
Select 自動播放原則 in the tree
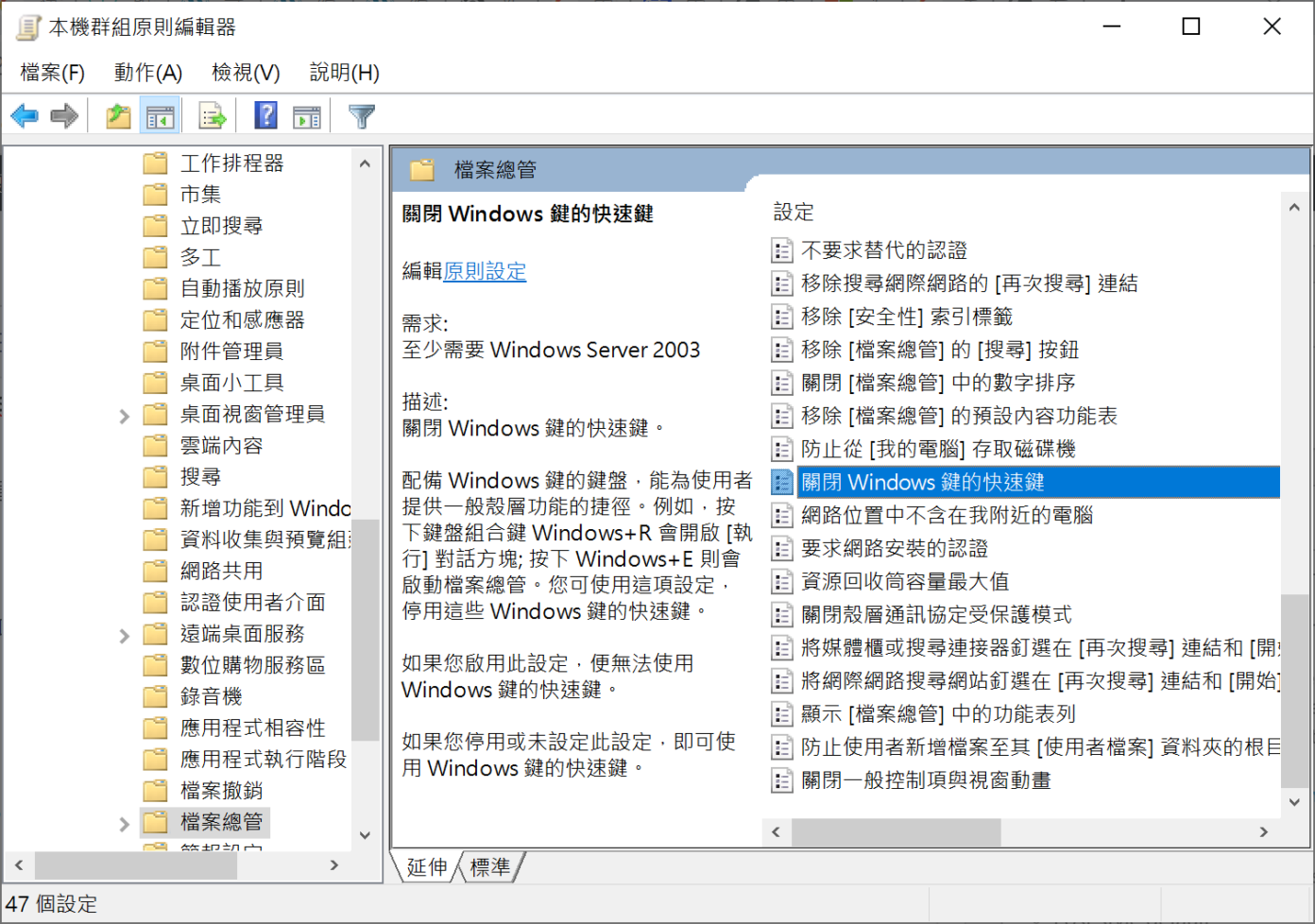[x=243, y=288]
